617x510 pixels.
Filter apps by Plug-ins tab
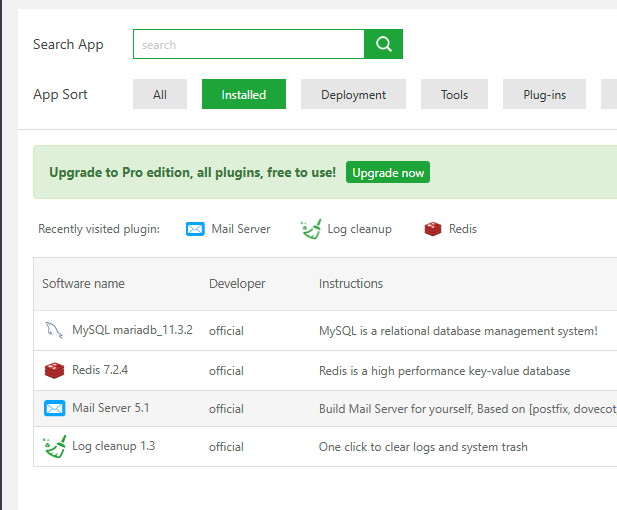[544, 95]
